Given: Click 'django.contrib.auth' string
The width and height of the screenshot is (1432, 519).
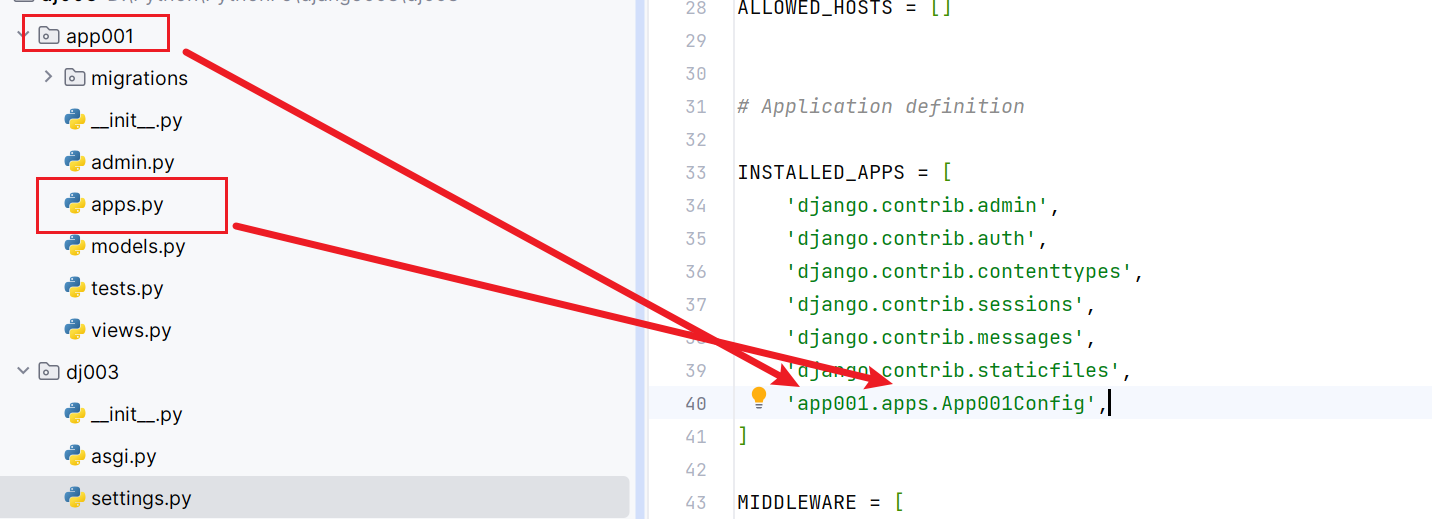Looking at the screenshot, I should click(911, 238).
